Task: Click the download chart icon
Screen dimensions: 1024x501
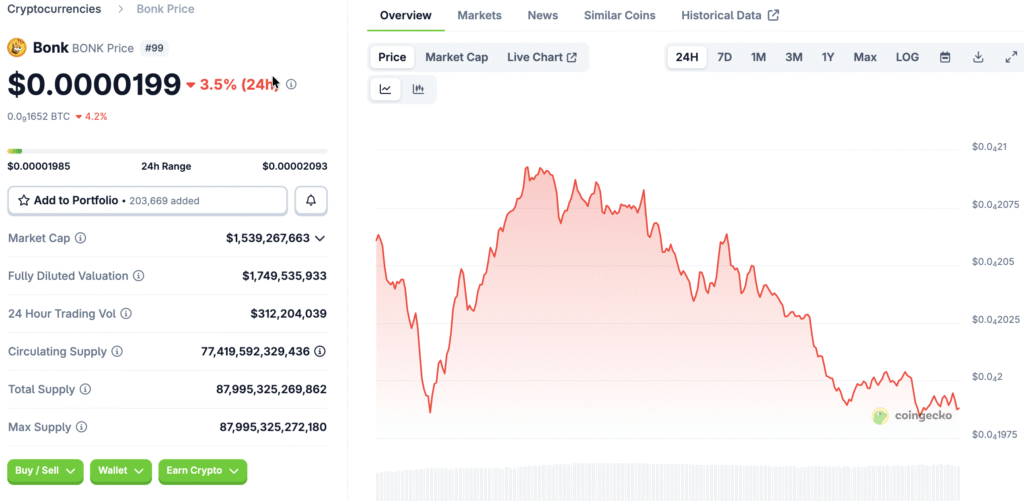Action: pyautogui.click(x=979, y=57)
